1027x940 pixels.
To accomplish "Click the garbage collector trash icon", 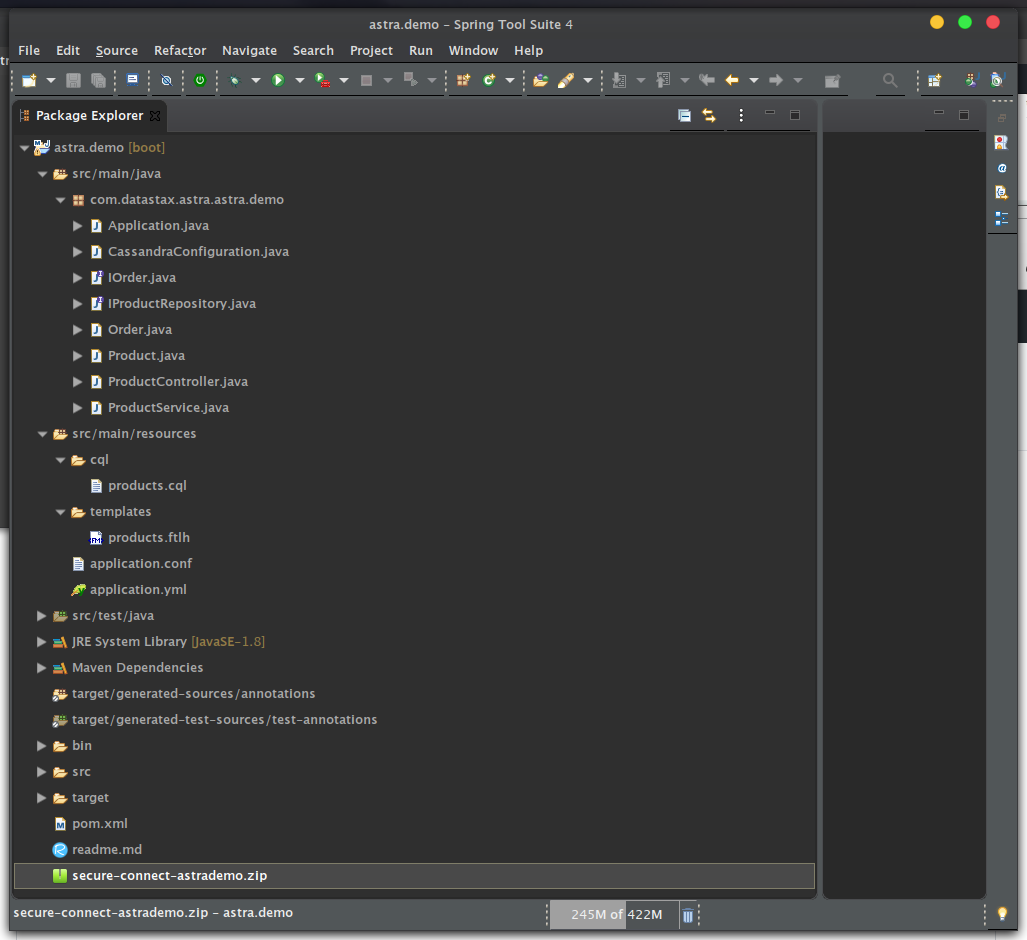I will click(688, 915).
